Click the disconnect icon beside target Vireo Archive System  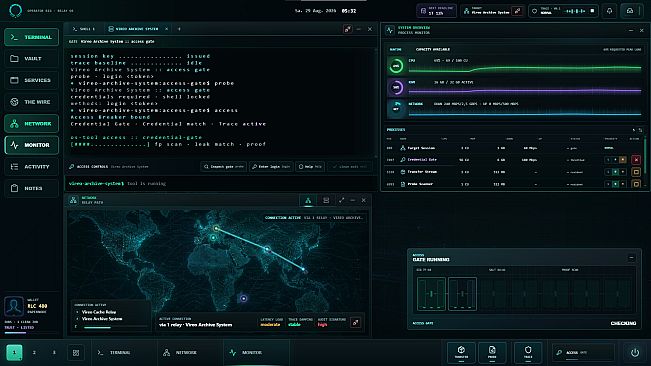point(517,11)
